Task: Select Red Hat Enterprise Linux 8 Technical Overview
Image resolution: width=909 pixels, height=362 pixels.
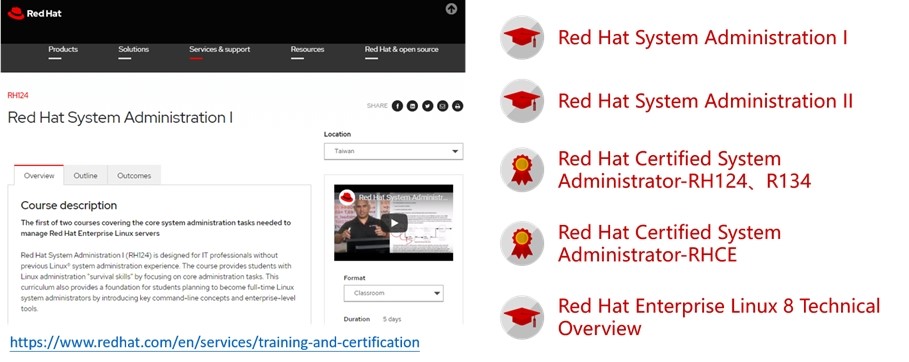Action: tap(719, 317)
